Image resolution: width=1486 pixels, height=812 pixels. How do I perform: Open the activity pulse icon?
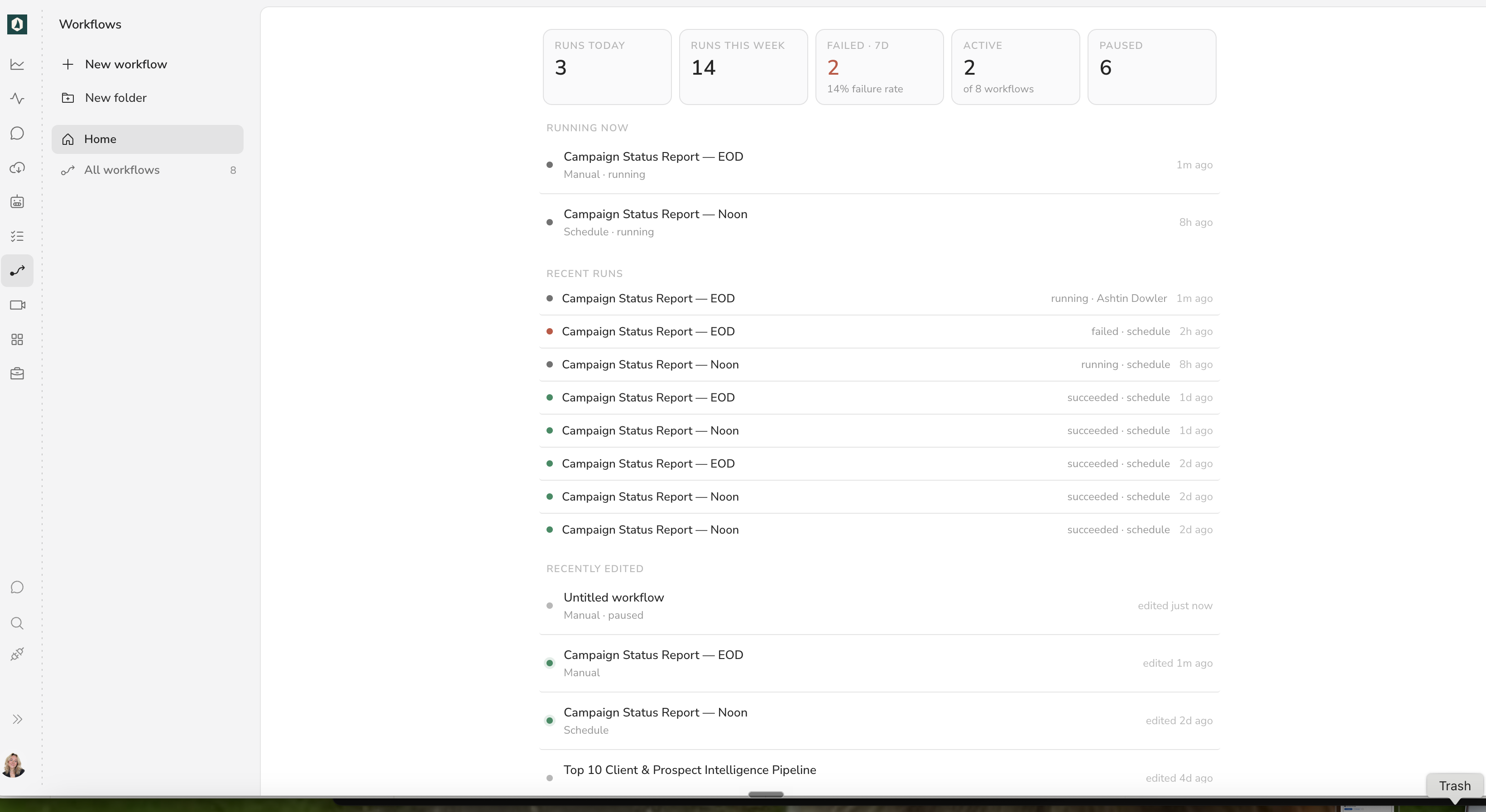click(x=17, y=99)
